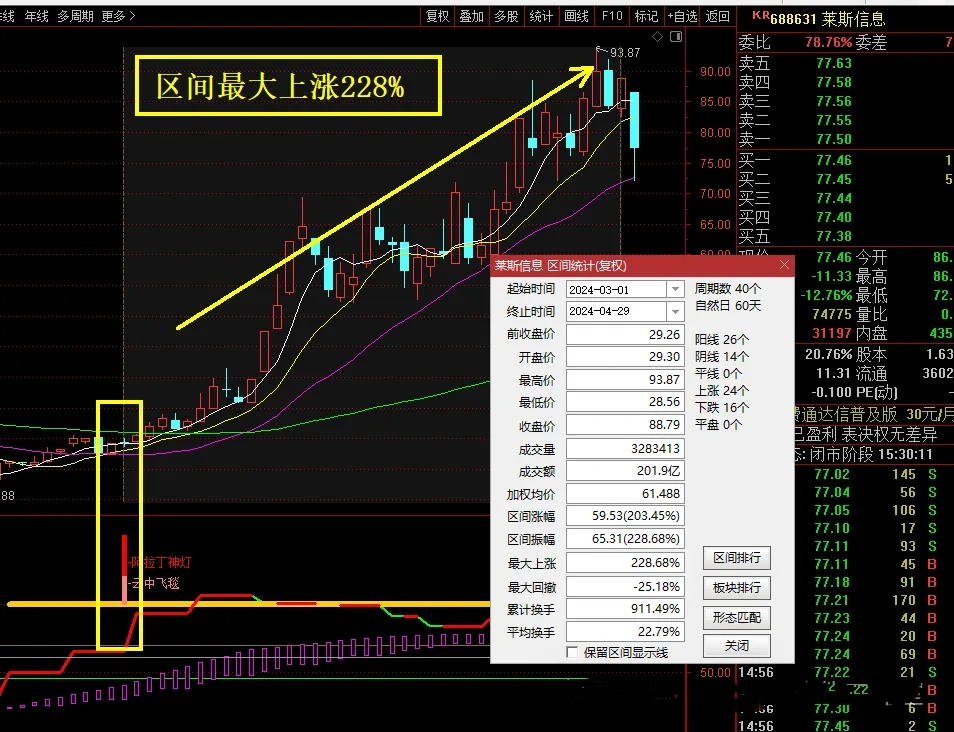Click the 标记 toolbar button
The width and height of the screenshot is (954, 732).
coord(646,16)
